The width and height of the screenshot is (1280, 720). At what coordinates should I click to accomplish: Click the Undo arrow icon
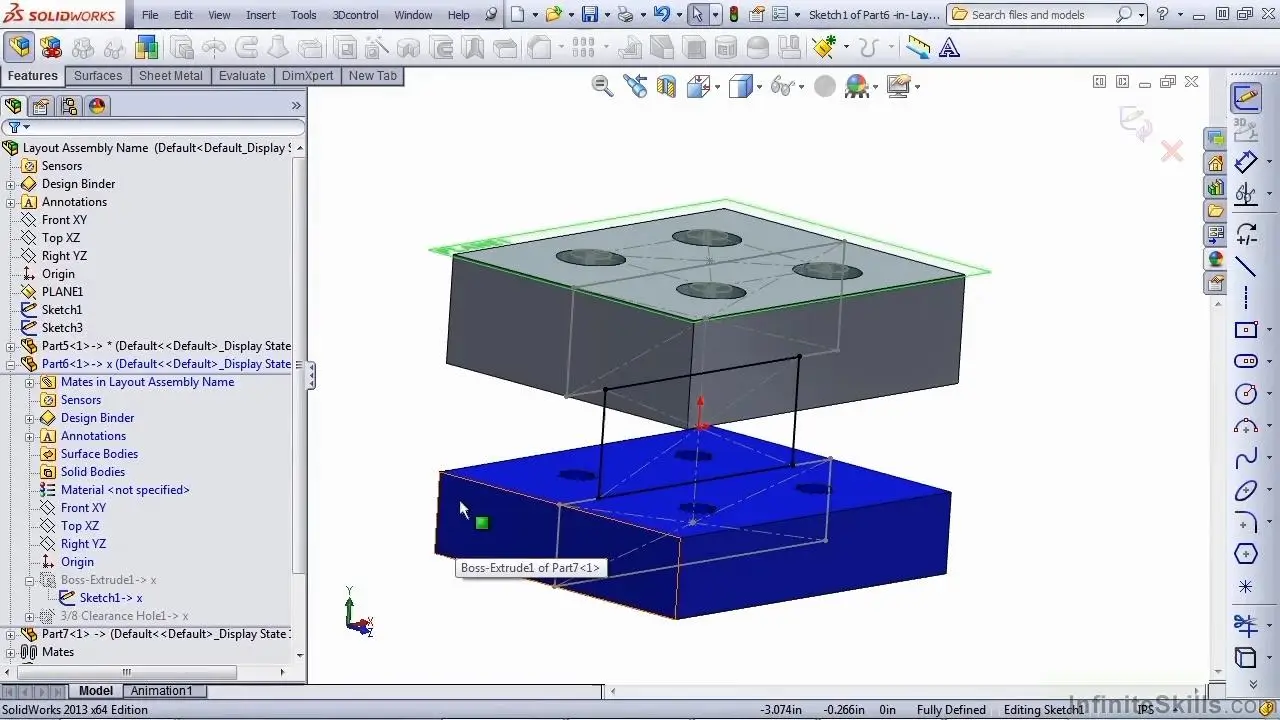[661, 15]
